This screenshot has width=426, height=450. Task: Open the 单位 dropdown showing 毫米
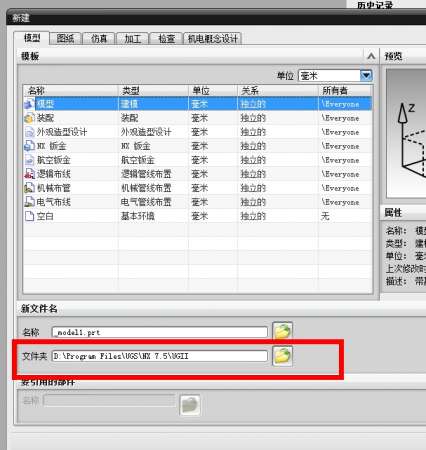click(335, 76)
